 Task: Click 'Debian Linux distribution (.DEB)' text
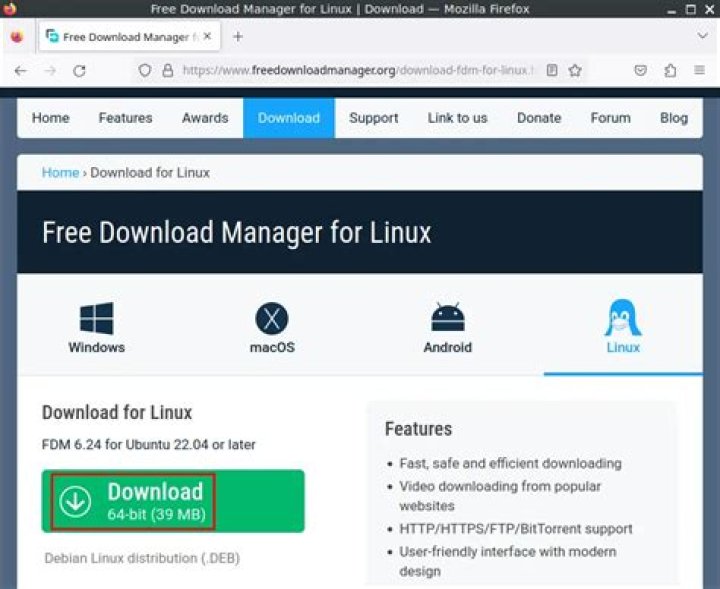pyautogui.click(x=142, y=558)
